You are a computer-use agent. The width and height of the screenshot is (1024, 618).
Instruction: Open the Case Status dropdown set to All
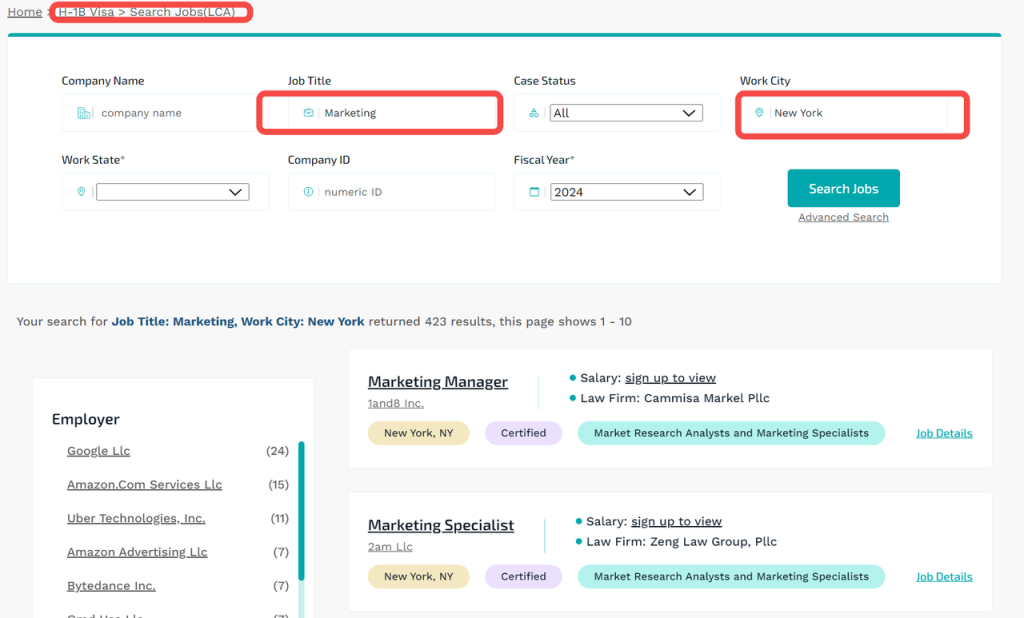click(x=626, y=113)
